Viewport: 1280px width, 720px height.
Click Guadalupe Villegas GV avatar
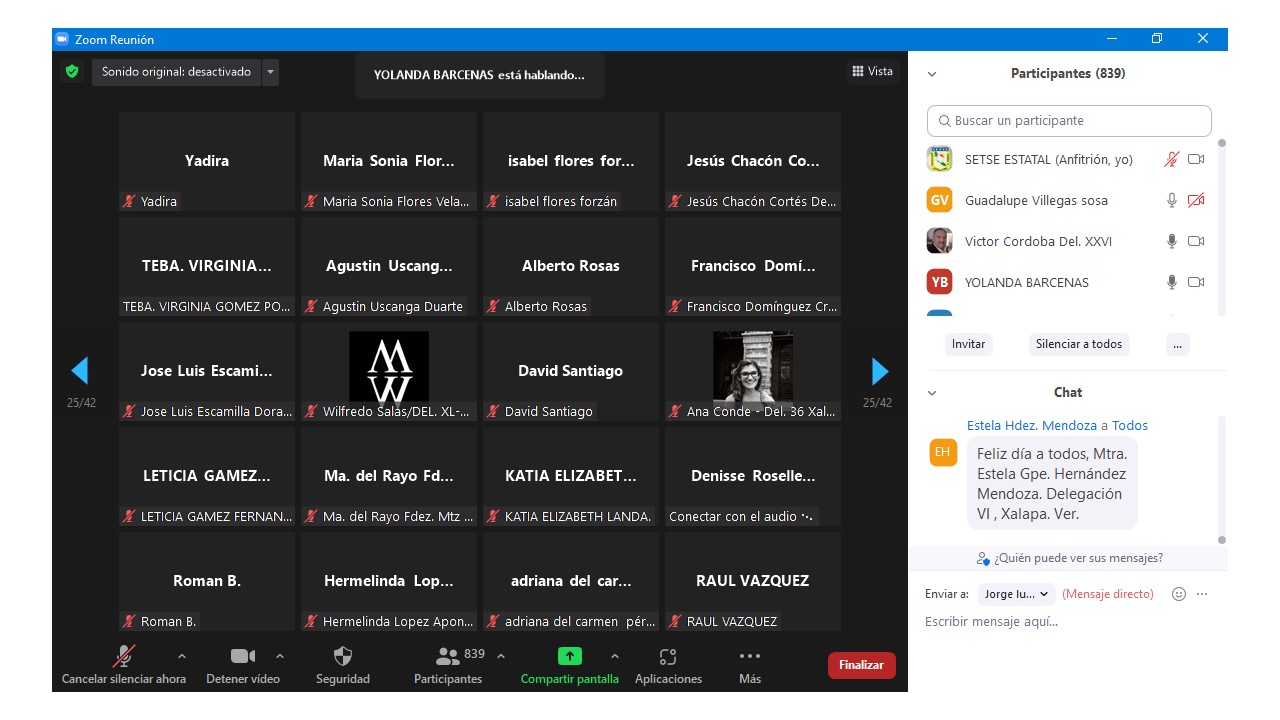pyautogui.click(x=939, y=200)
